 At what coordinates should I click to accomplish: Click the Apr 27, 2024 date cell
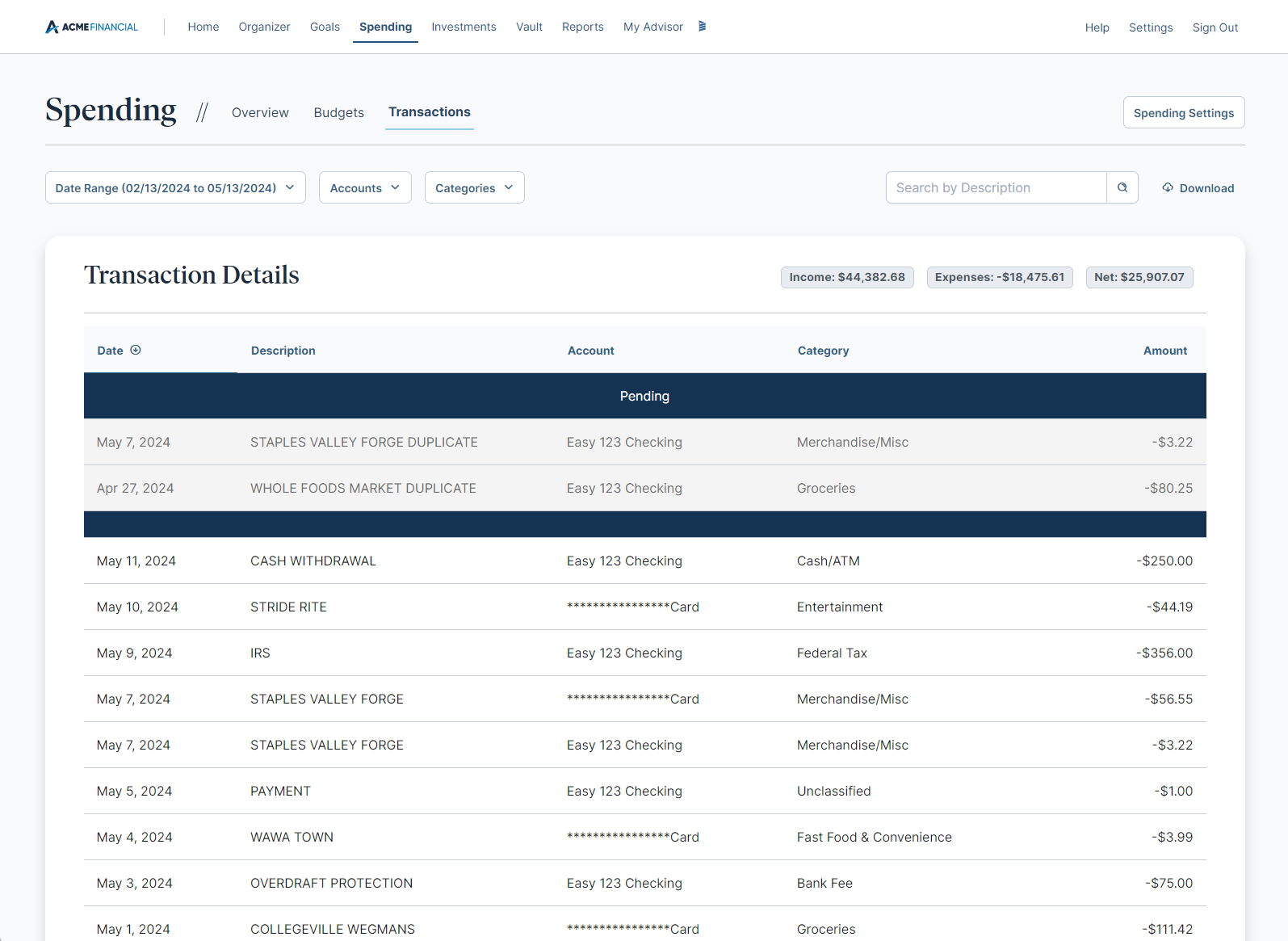(x=135, y=488)
